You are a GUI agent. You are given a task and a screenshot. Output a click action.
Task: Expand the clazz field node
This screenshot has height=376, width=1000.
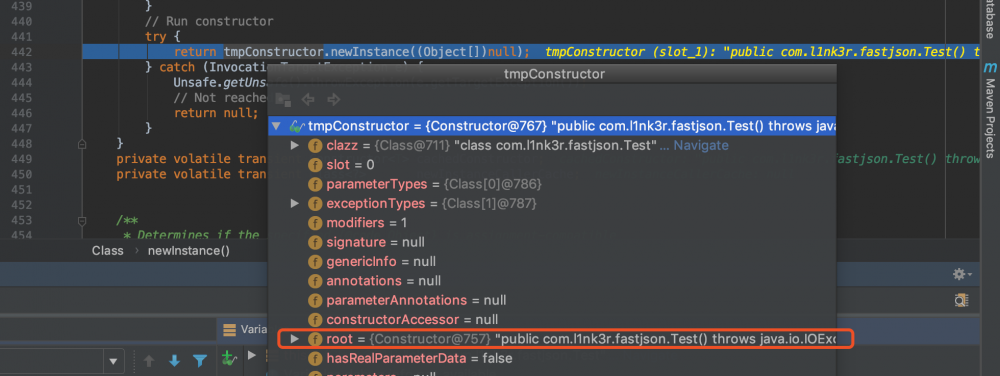coord(295,145)
